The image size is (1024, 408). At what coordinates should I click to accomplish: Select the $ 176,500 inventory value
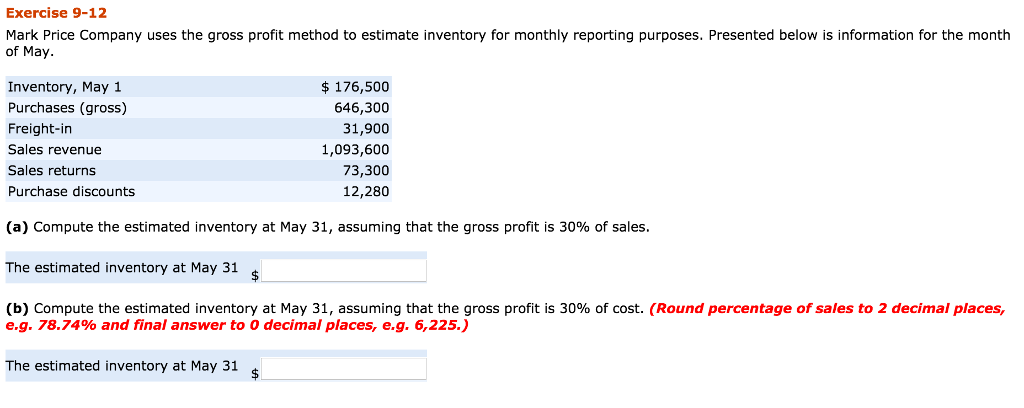(x=355, y=87)
